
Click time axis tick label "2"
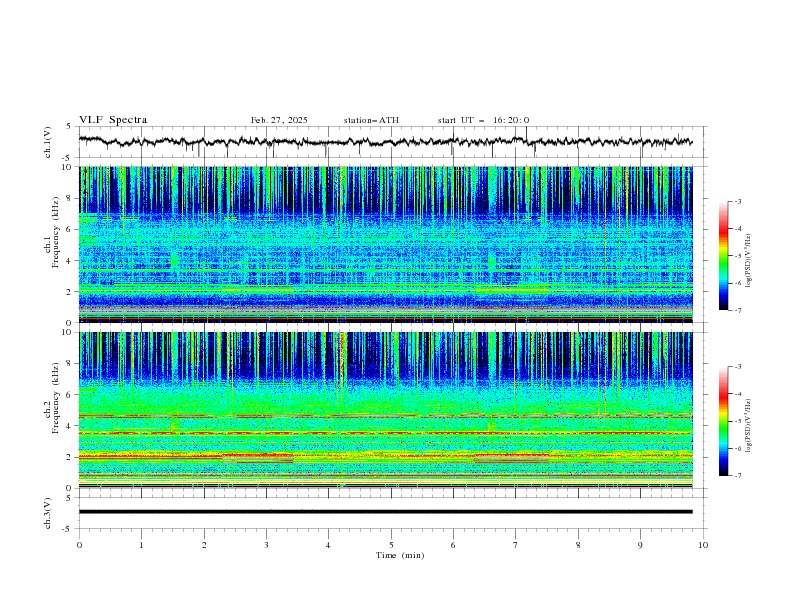point(204,545)
